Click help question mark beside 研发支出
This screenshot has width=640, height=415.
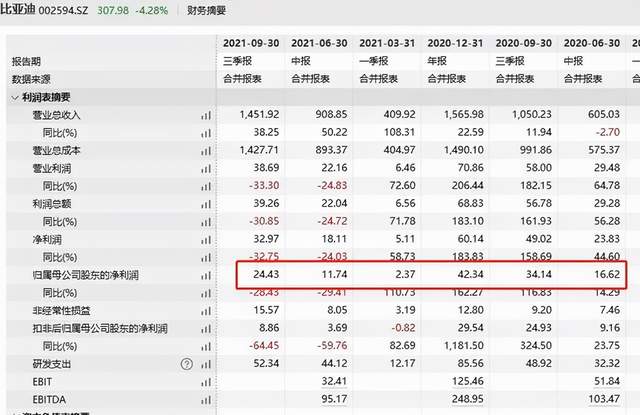187,364
